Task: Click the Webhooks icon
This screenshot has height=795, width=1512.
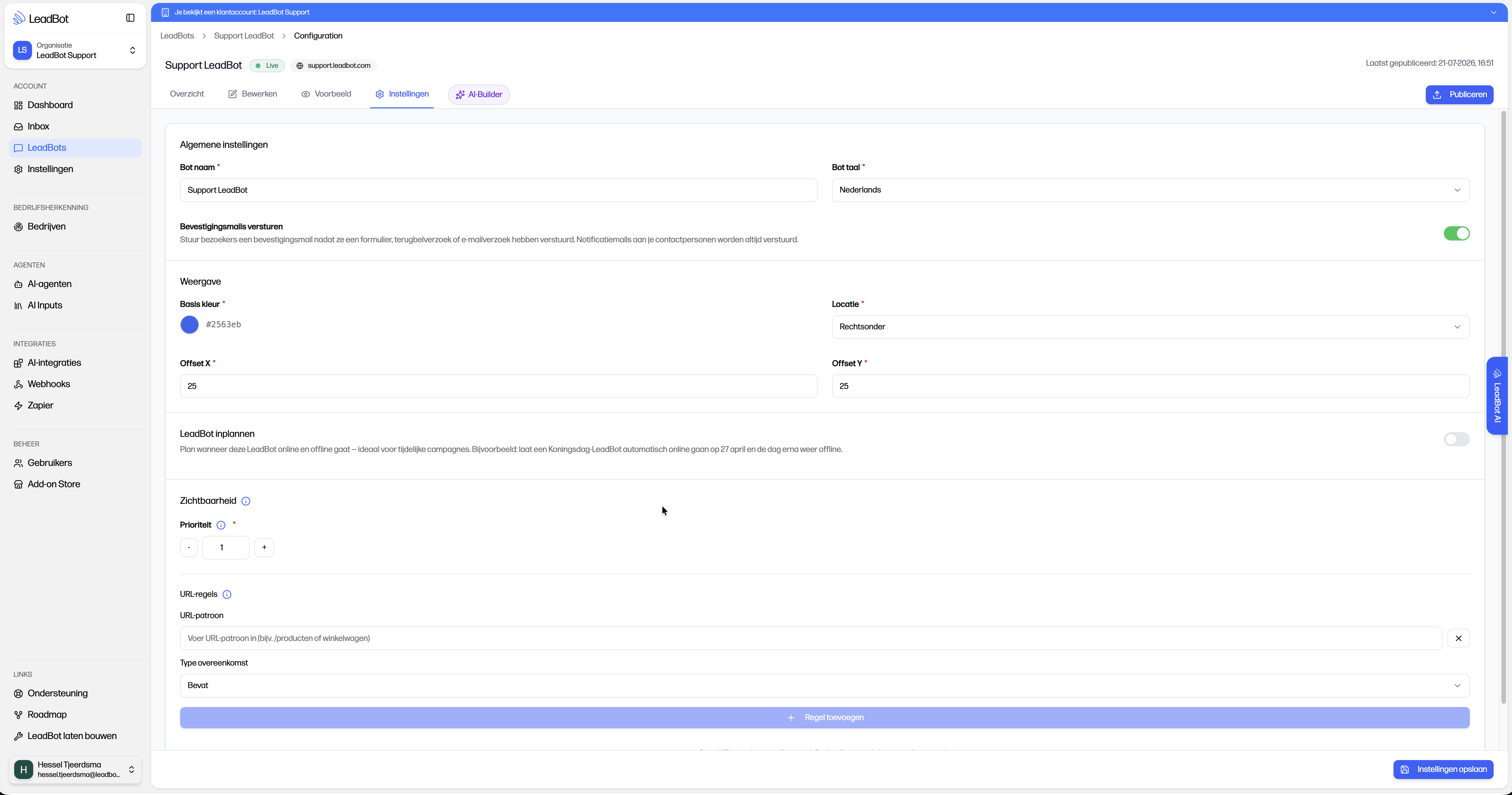Action: (x=18, y=384)
